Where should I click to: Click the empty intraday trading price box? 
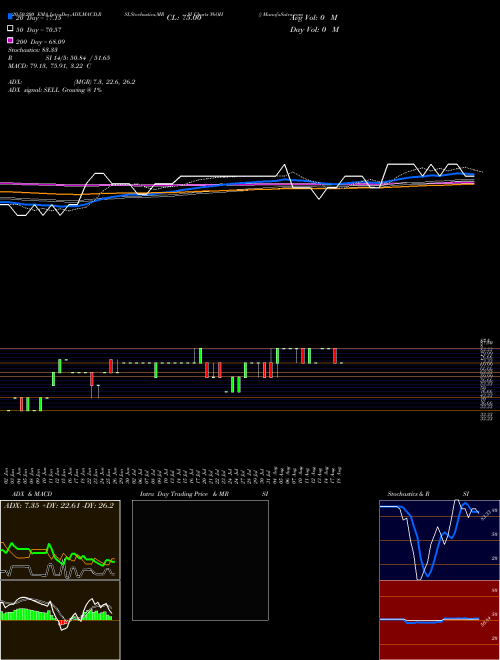200,560
